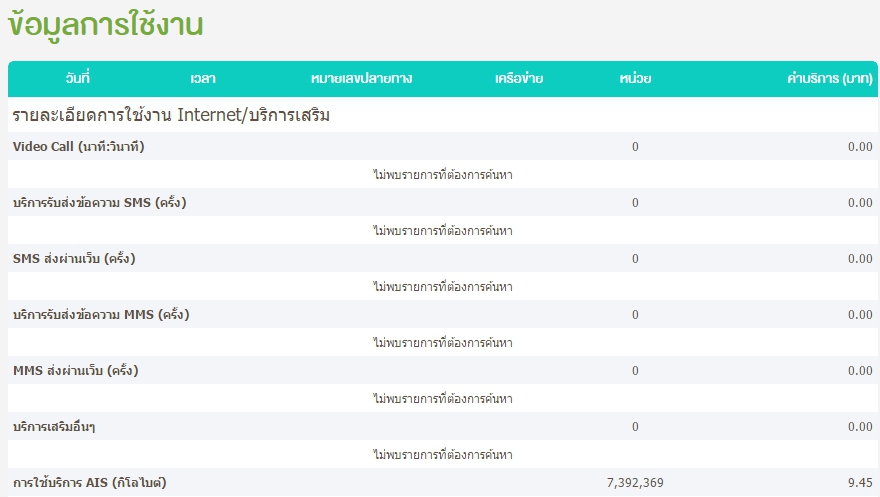880x497 pixels.
Task: Click the บริการเสริมอื่นๆ row label
Action: [x=62, y=427]
